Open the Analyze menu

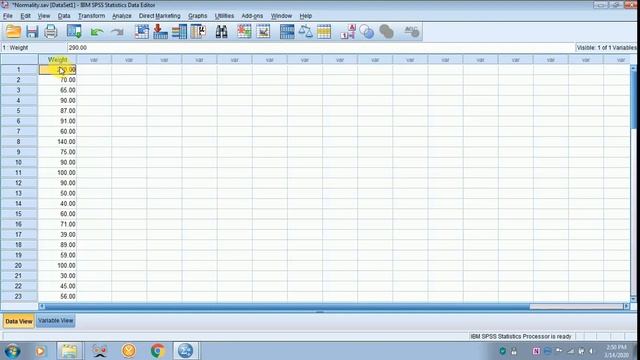tap(122, 16)
